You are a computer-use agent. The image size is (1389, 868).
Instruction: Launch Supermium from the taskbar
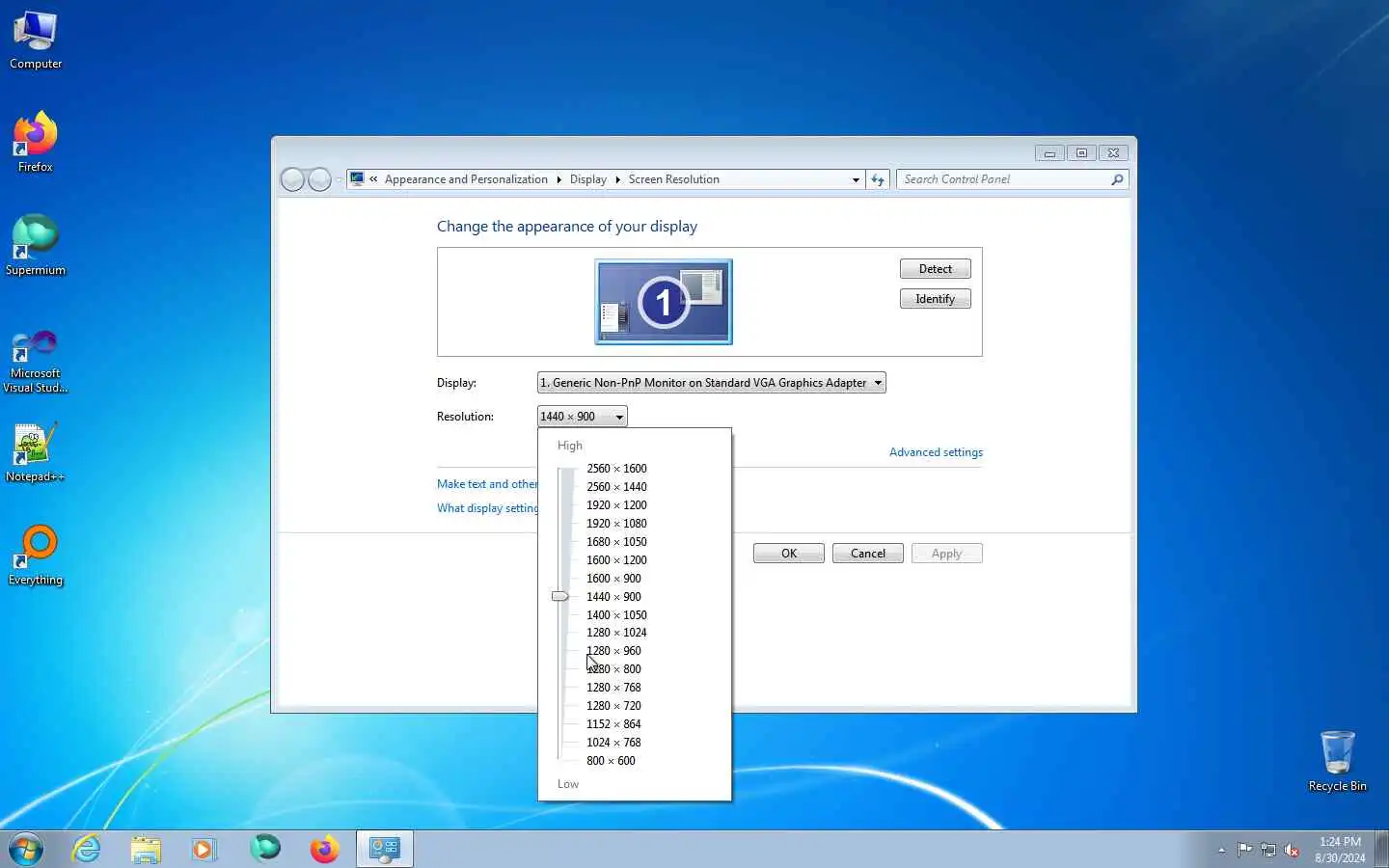click(265, 849)
